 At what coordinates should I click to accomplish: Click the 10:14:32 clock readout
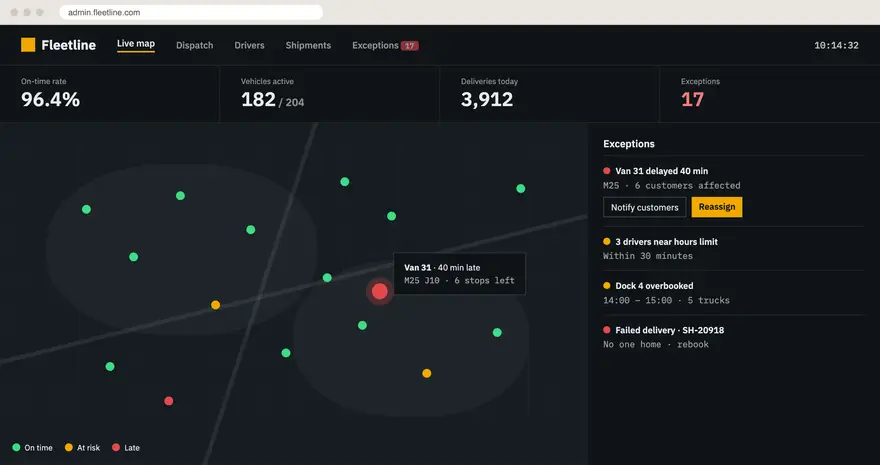tap(836, 45)
